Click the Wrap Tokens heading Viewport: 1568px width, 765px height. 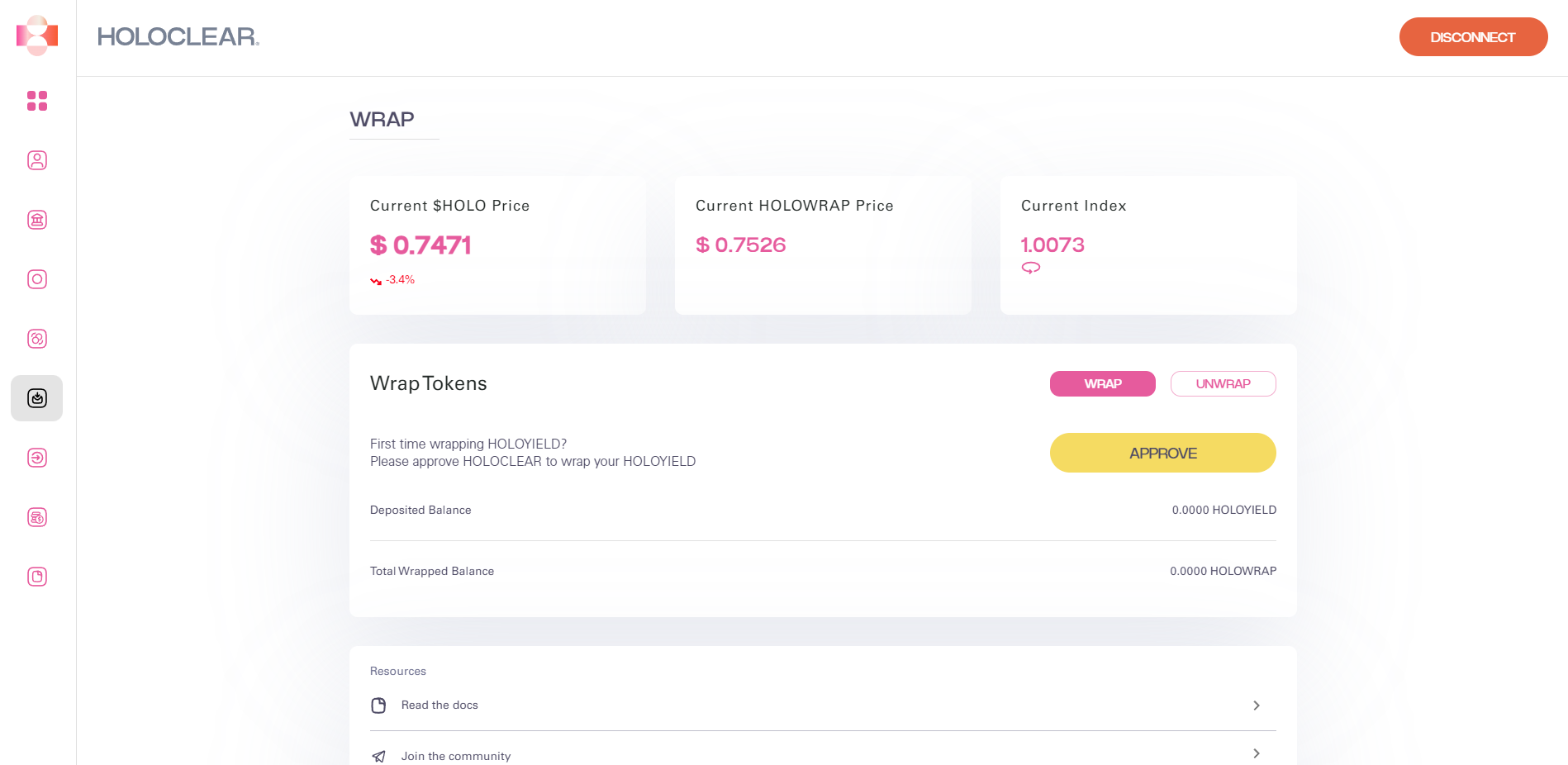point(429,383)
